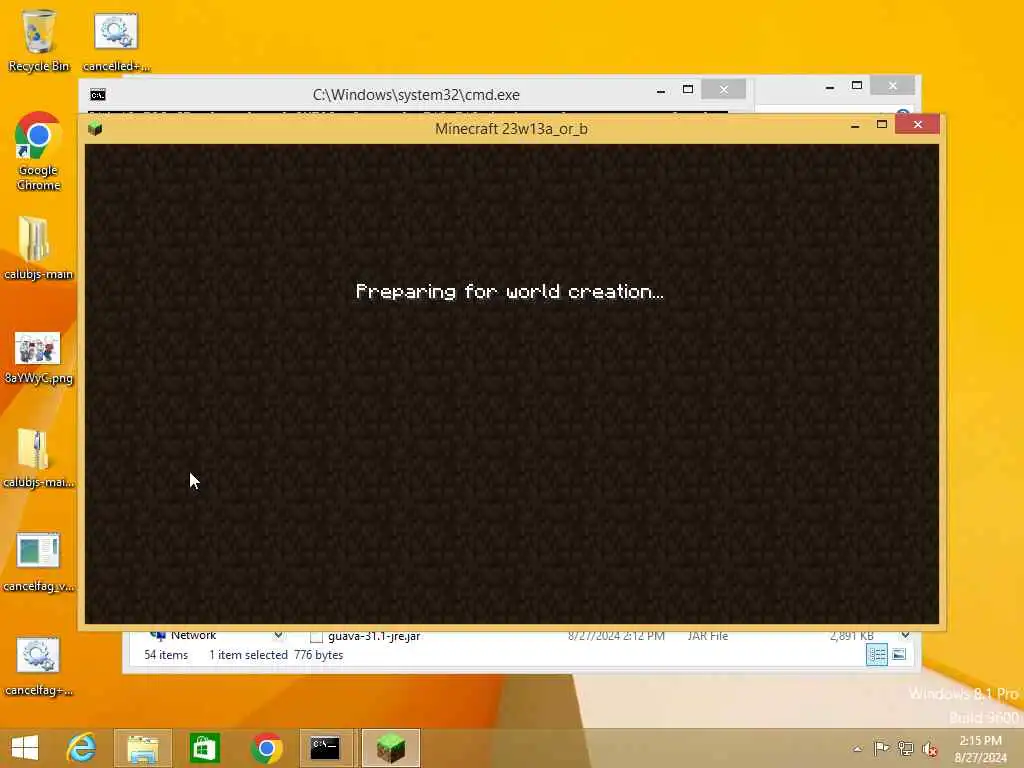The height and width of the screenshot is (768, 1024).
Task: Click the Minecraft 23w13a_or_b title bar
Action: pos(511,129)
